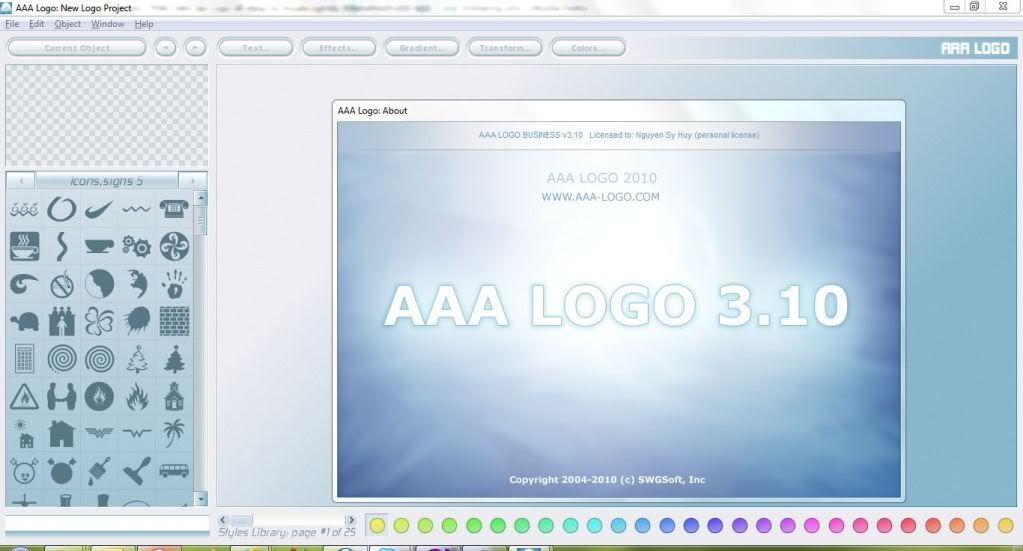The image size is (1023, 551).
Task: Select the cyan style swatch
Action: tap(594, 525)
